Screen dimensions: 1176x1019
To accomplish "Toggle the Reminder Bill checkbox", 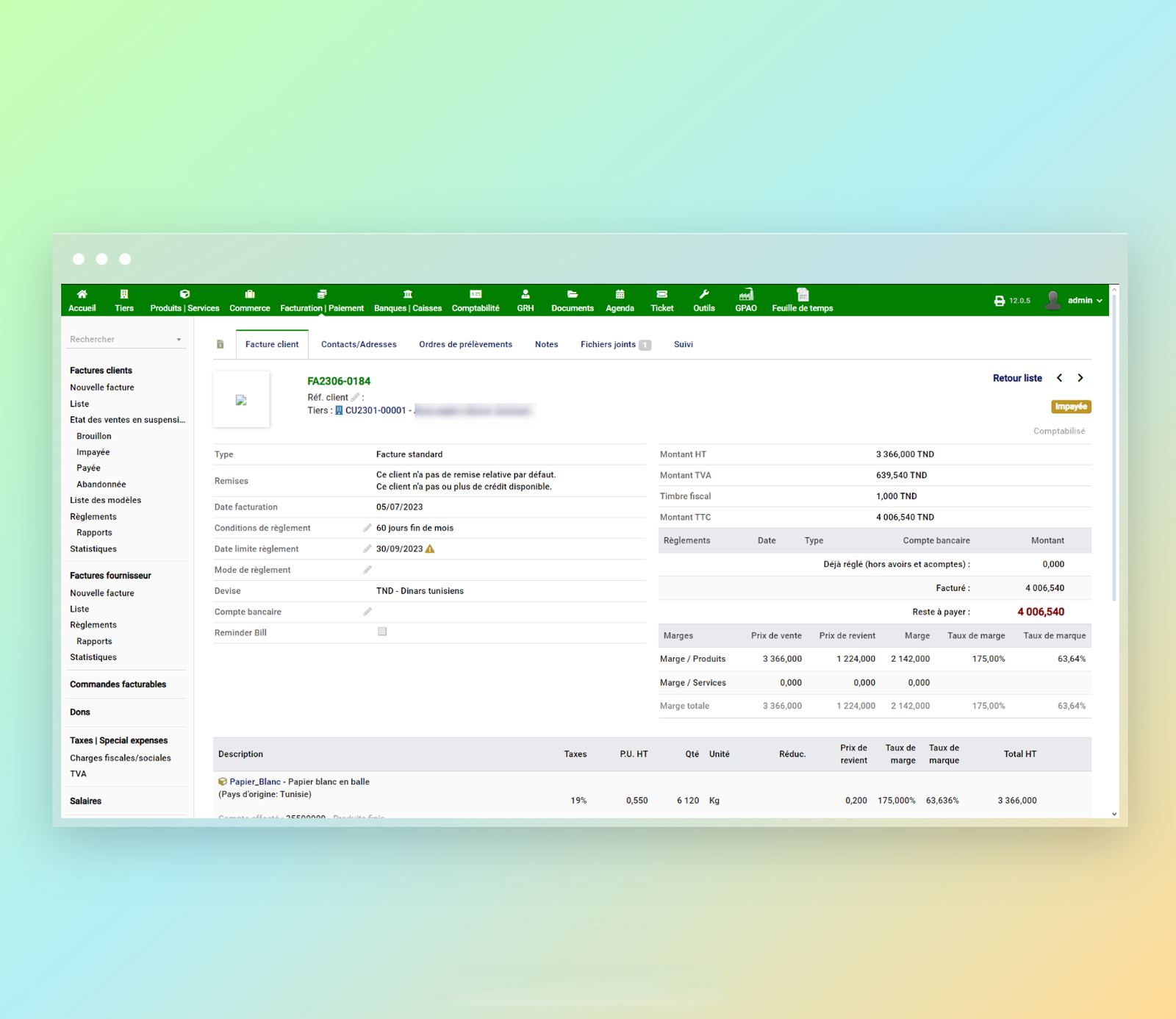I will tap(382, 632).
